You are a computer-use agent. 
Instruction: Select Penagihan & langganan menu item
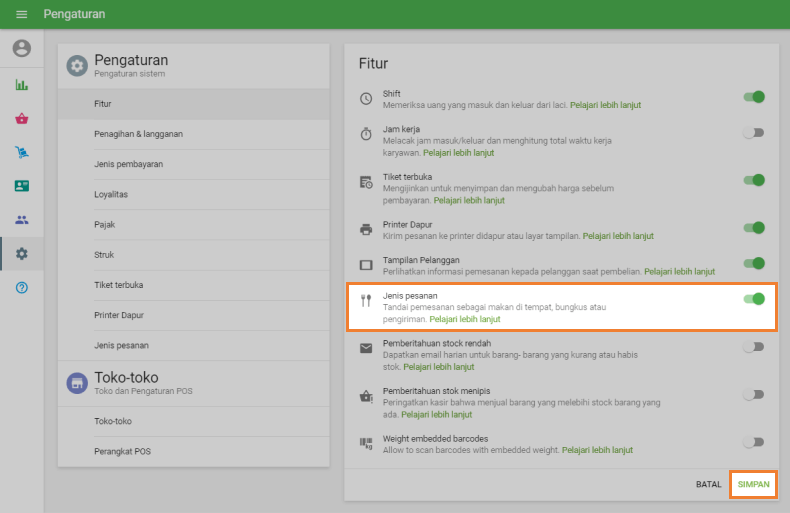[138, 134]
